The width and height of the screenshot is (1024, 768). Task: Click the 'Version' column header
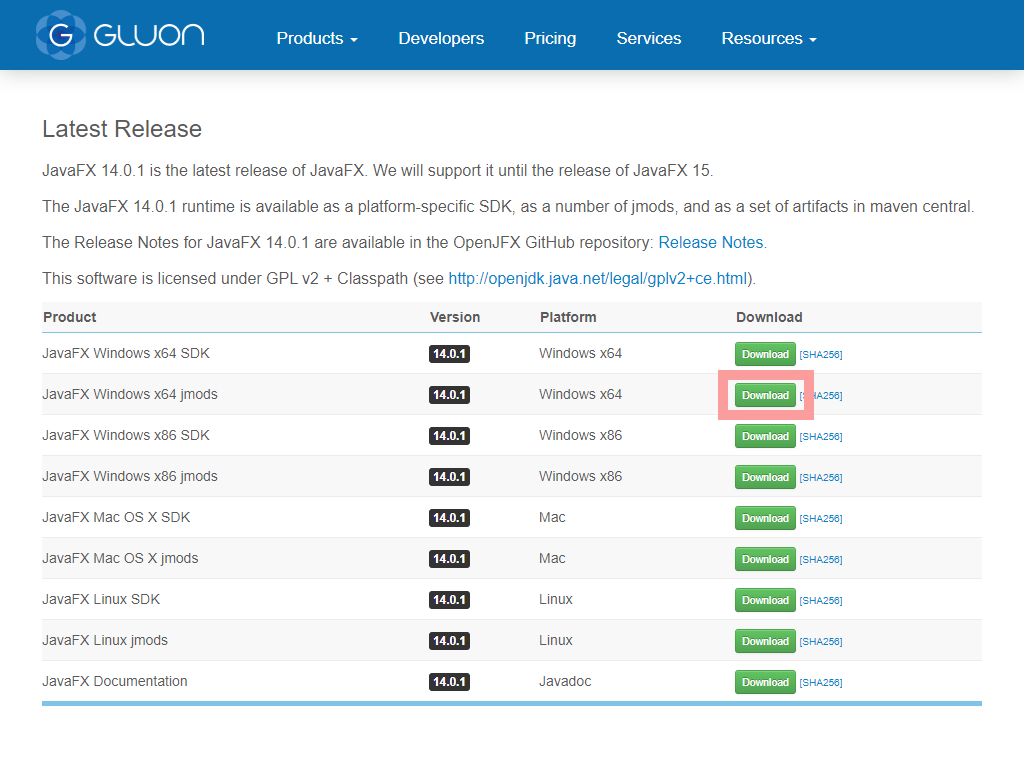(455, 317)
